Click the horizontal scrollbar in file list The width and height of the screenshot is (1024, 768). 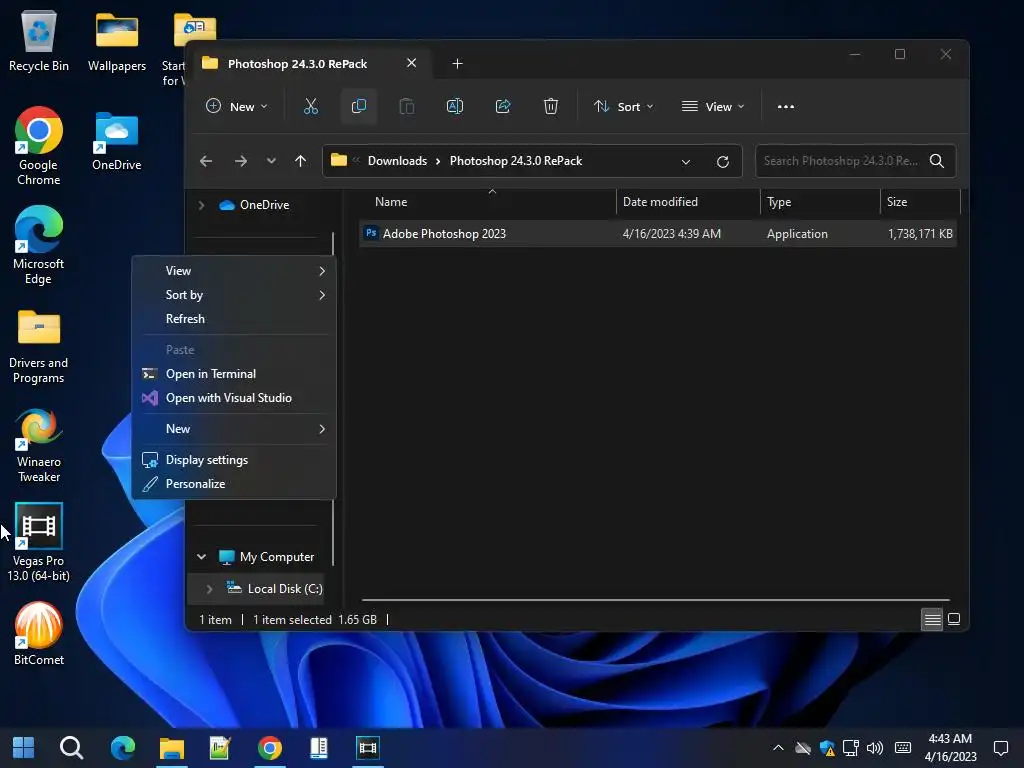coord(655,600)
